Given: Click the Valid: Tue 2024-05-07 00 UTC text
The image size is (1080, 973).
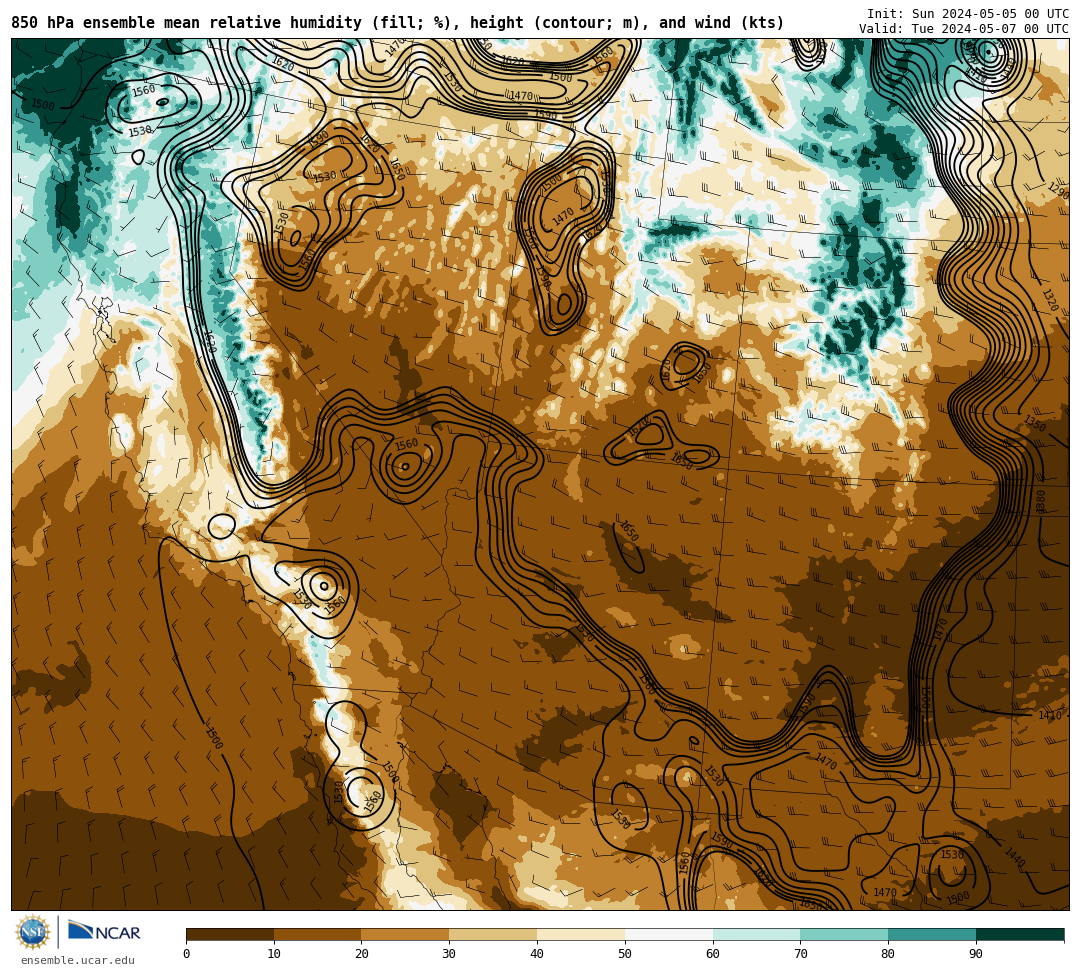Looking at the screenshot, I should point(964,29).
